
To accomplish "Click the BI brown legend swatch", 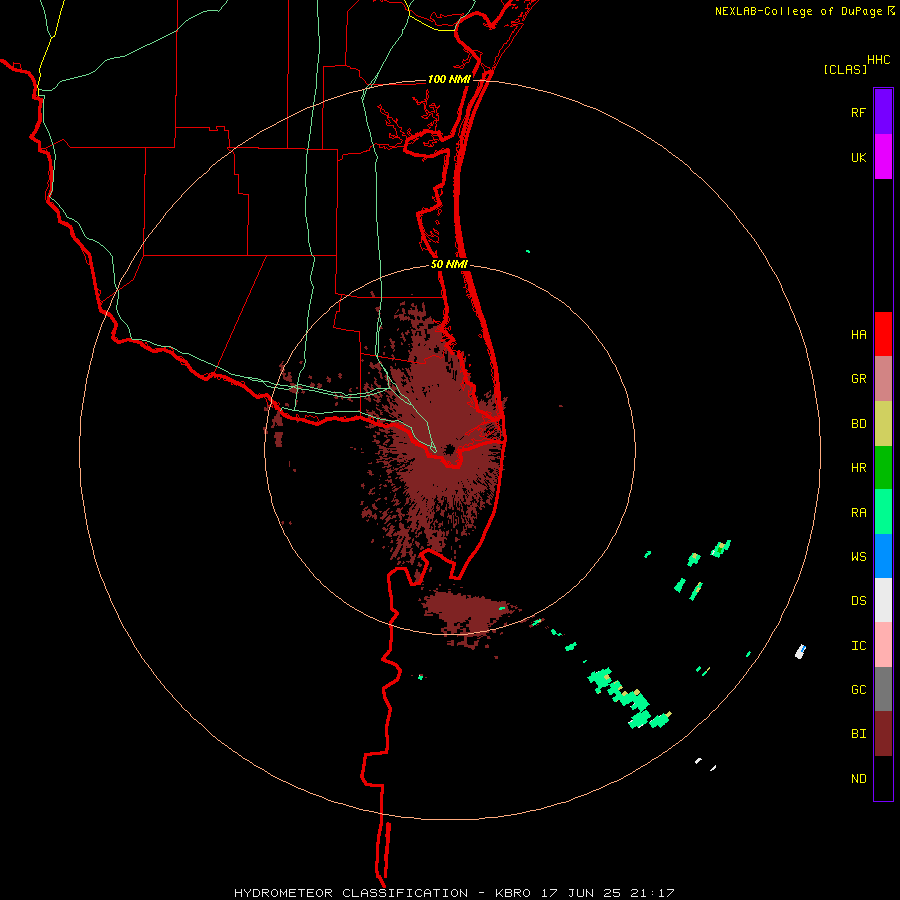I will click(x=883, y=734).
